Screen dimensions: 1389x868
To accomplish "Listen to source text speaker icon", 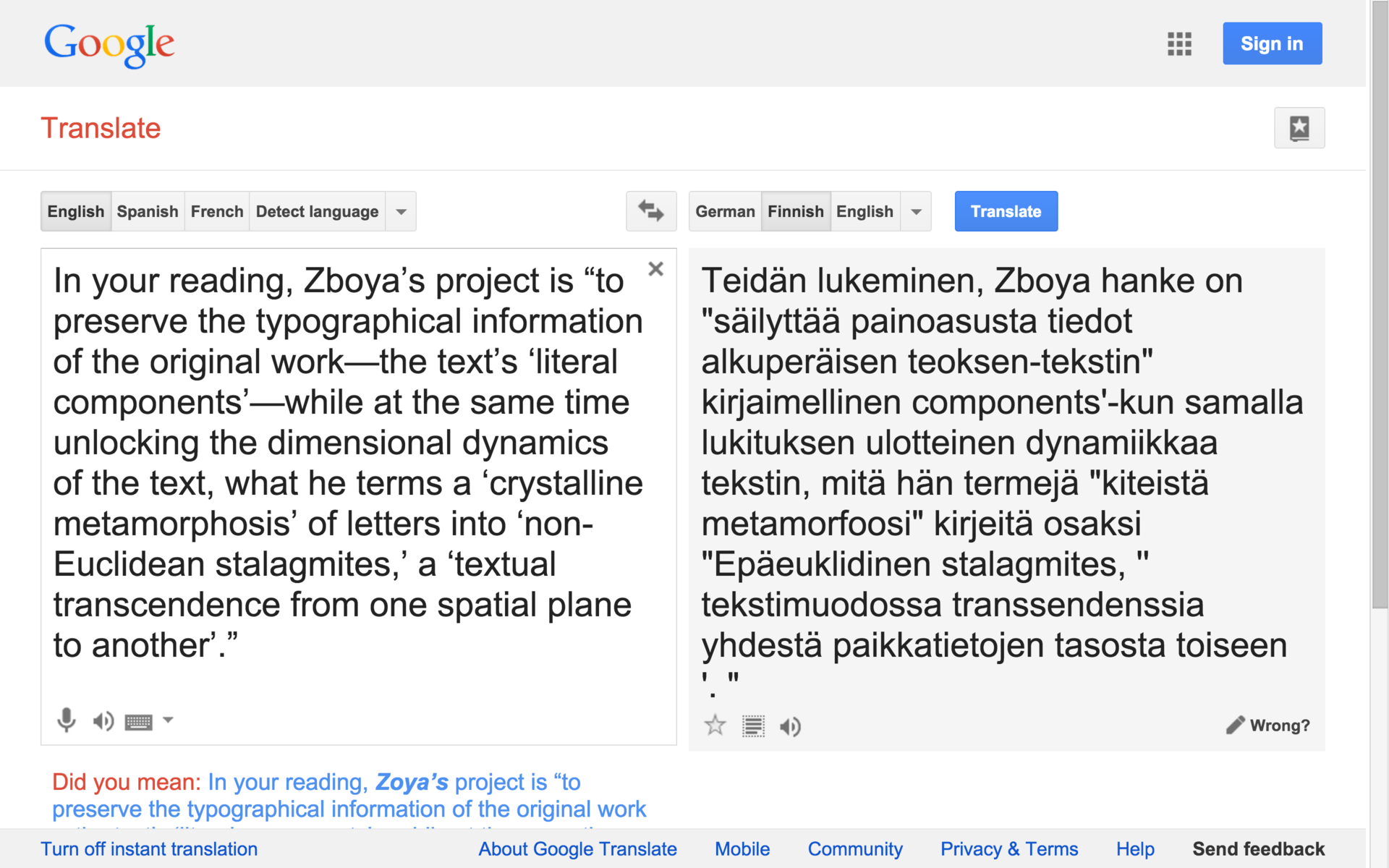I will (103, 720).
